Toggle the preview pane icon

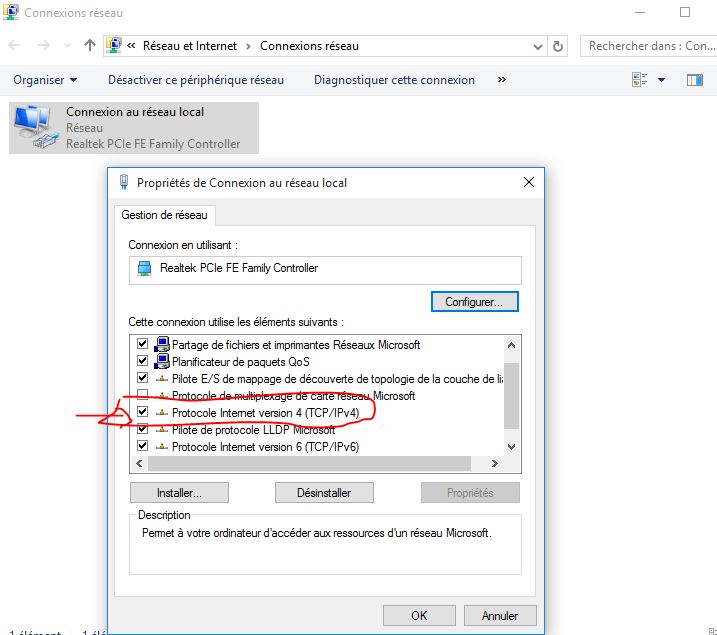click(695, 80)
